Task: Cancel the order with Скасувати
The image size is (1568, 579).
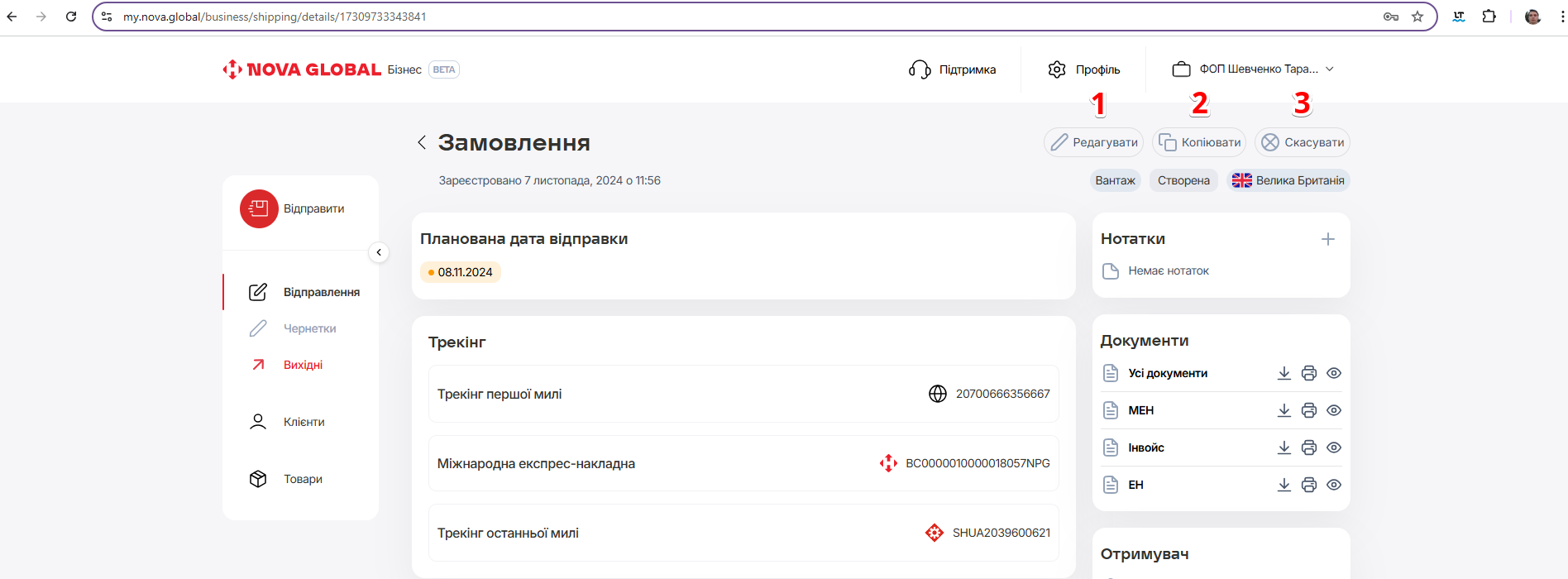Action: point(1302,142)
